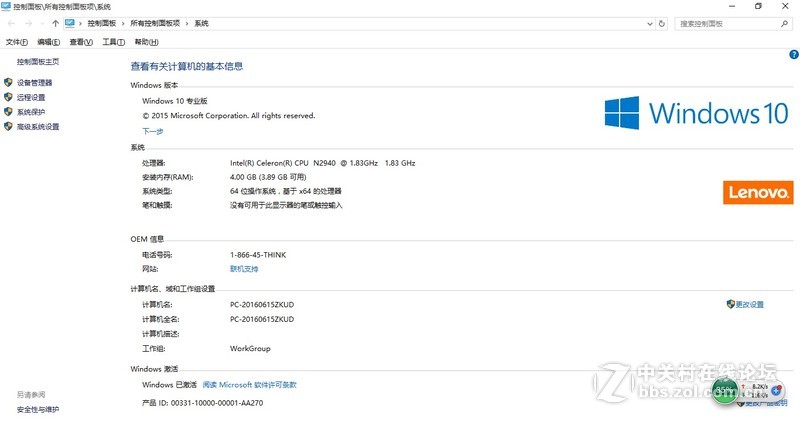This screenshot has height=426, width=800.
Task: Open 高级系统设置 from sidebar
Action: pyautogui.click(x=38, y=127)
